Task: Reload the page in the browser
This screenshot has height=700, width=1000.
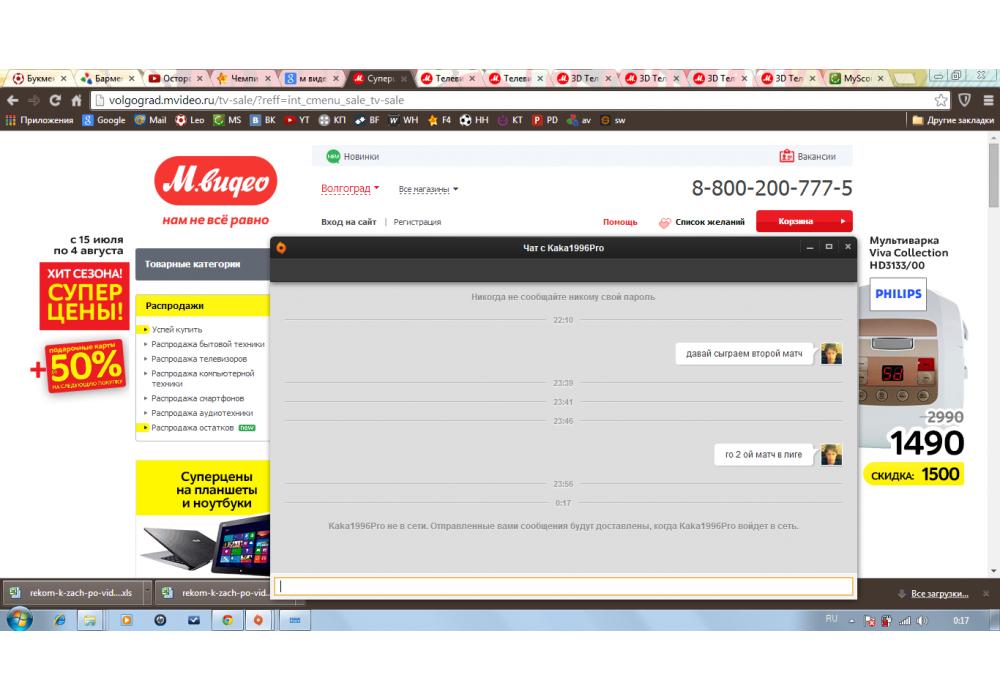Action: (x=55, y=100)
